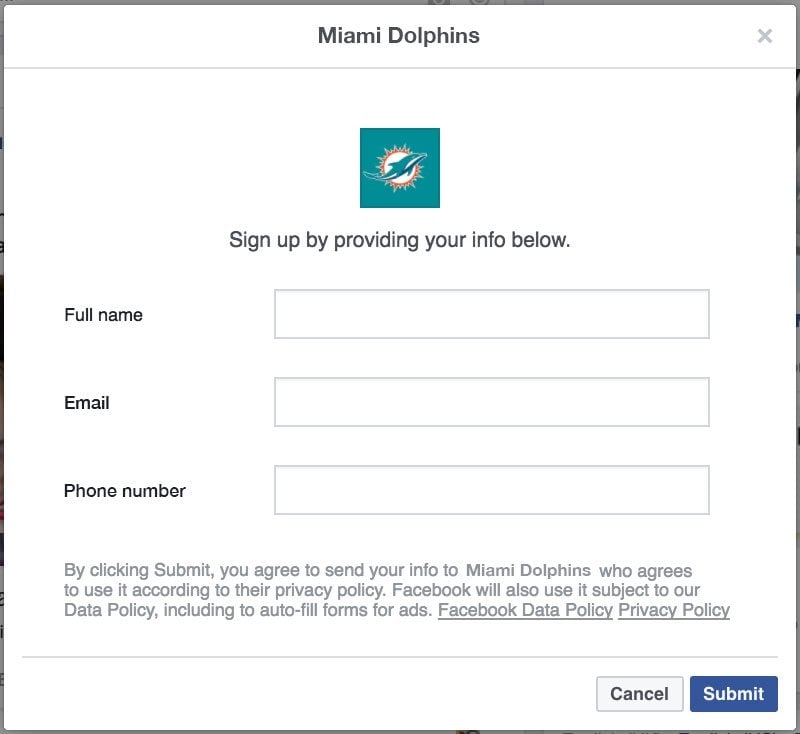This screenshot has height=734, width=800.
Task: Click the Full name label
Action: 104,315
